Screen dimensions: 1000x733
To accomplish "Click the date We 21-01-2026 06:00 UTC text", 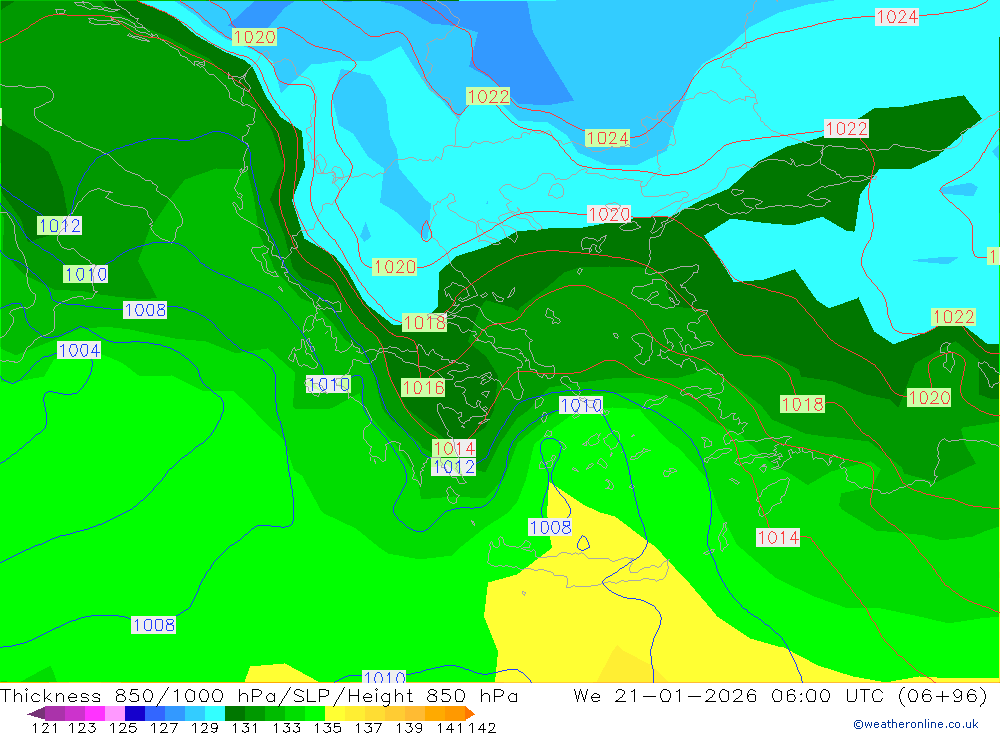I will pyautogui.click(x=730, y=695).
